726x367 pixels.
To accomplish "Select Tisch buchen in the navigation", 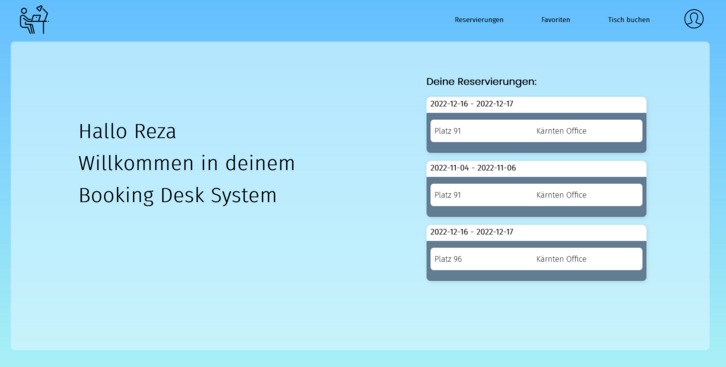I will (x=629, y=20).
